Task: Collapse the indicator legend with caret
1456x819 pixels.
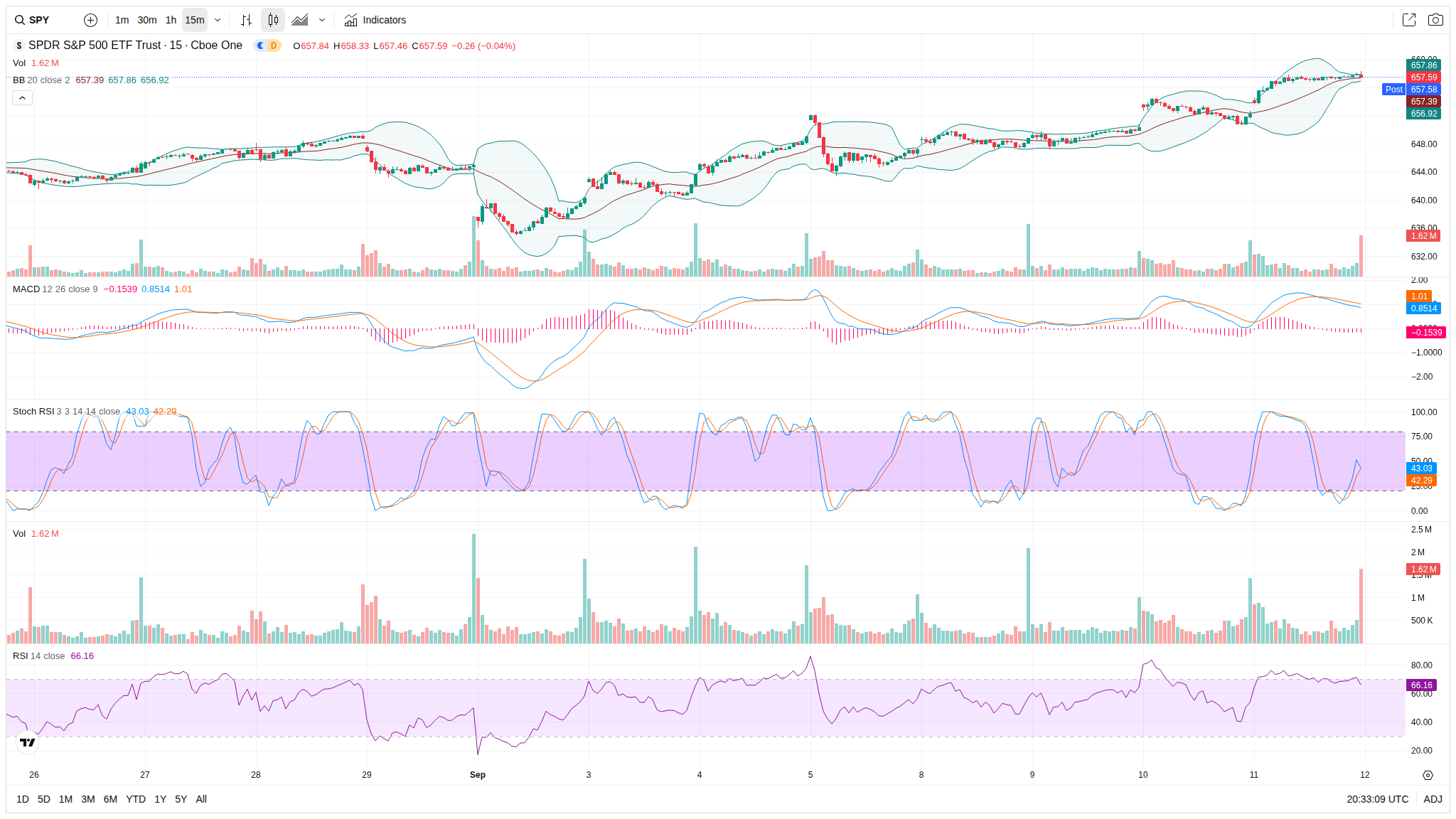Action: click(22, 98)
